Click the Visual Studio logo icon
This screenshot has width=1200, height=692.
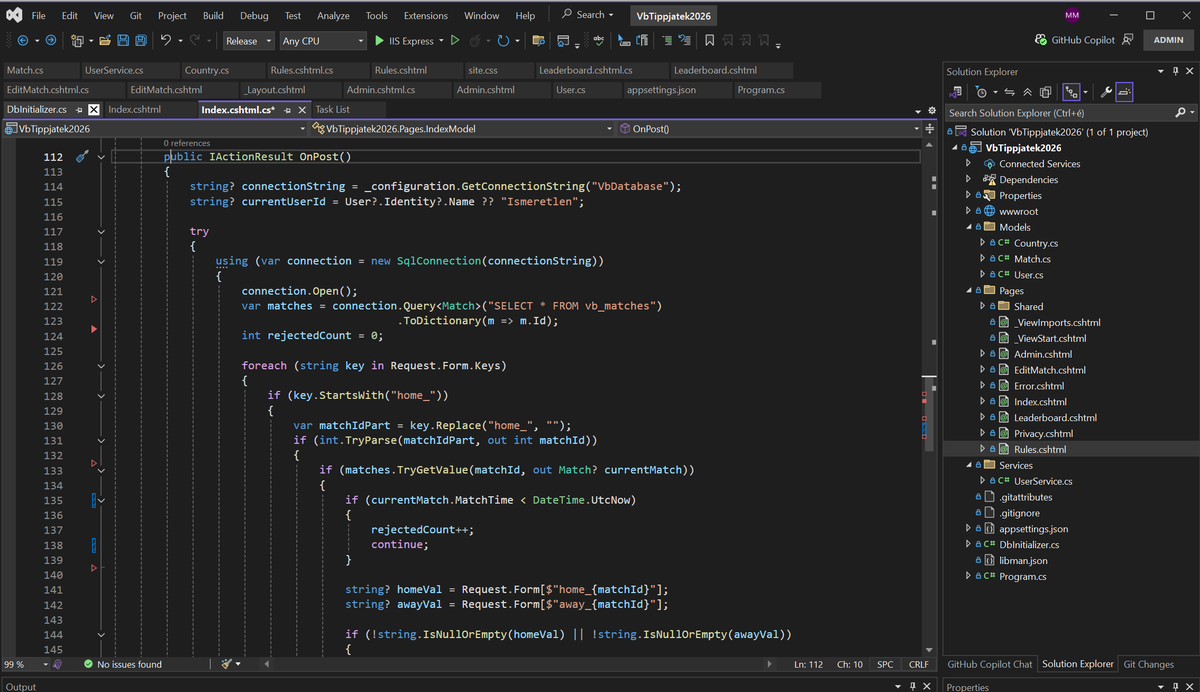point(12,15)
